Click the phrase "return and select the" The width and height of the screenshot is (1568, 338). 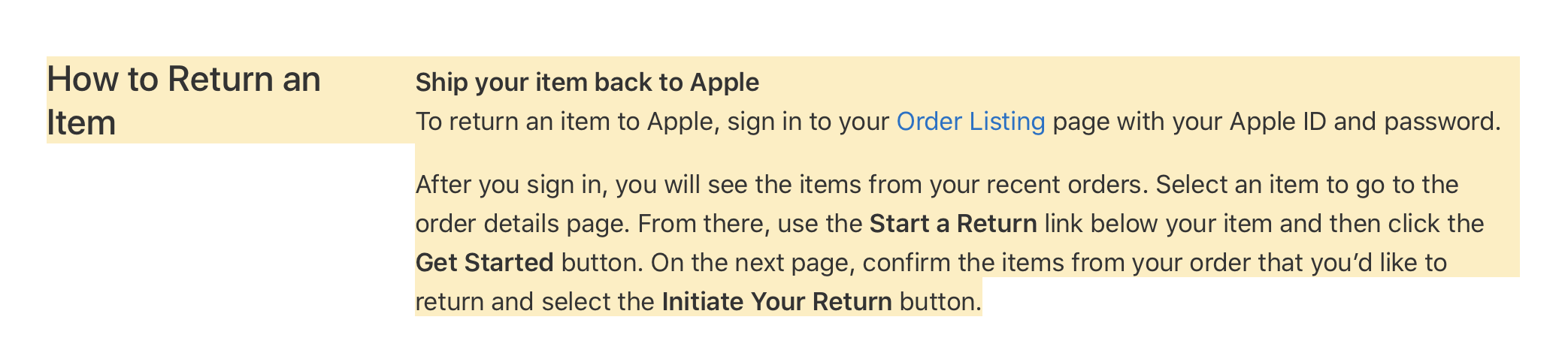(534, 302)
